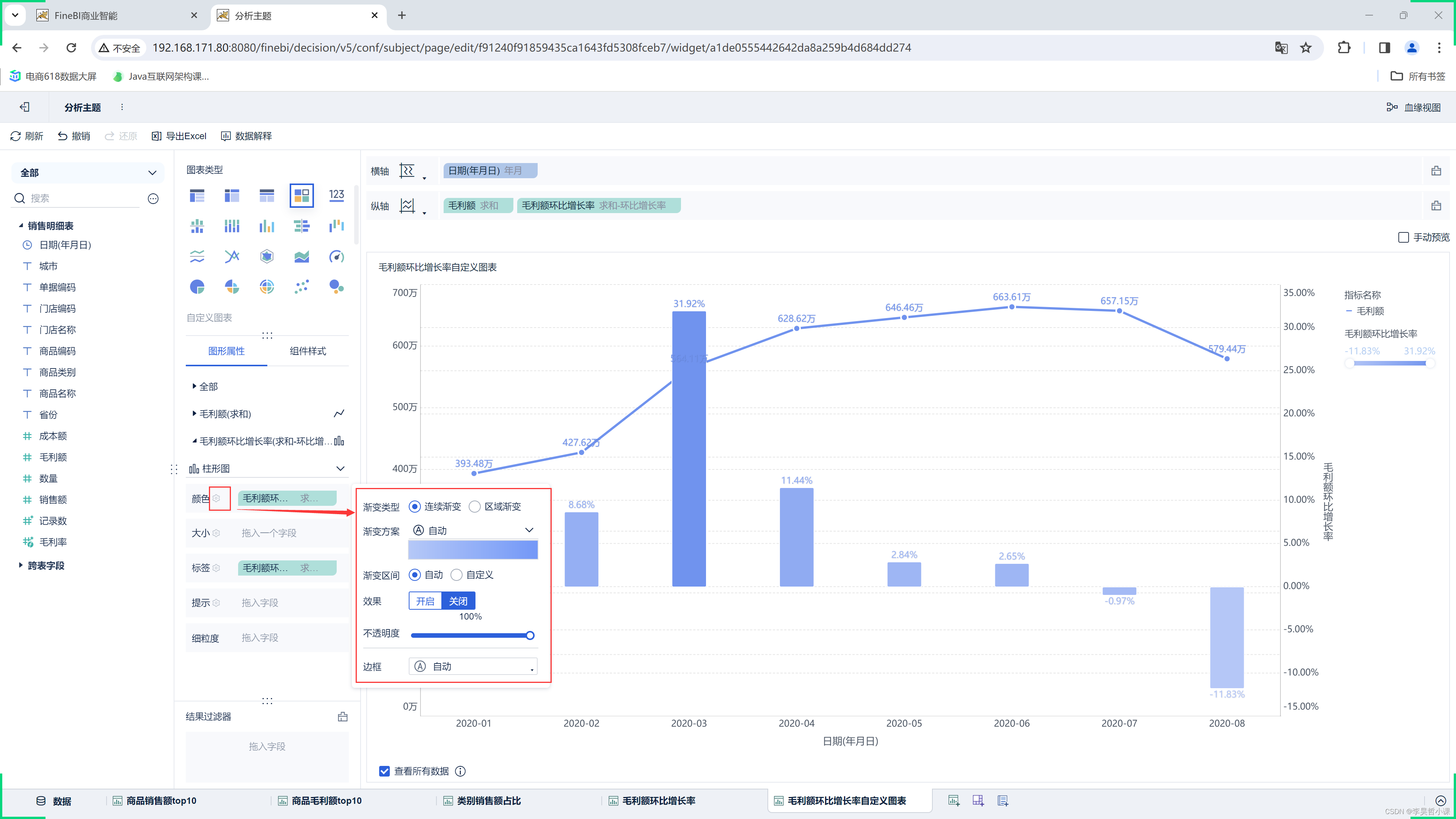Open browser extensions puzzle icon
The image size is (1456, 819).
(x=1344, y=47)
